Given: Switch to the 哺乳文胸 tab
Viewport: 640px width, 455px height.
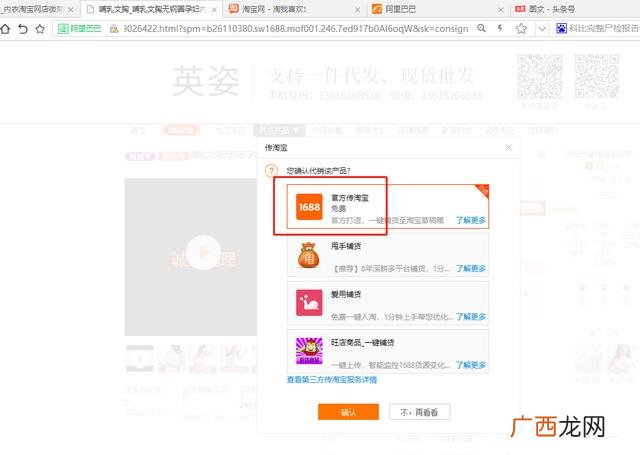Looking at the screenshot, I should coord(151,9).
